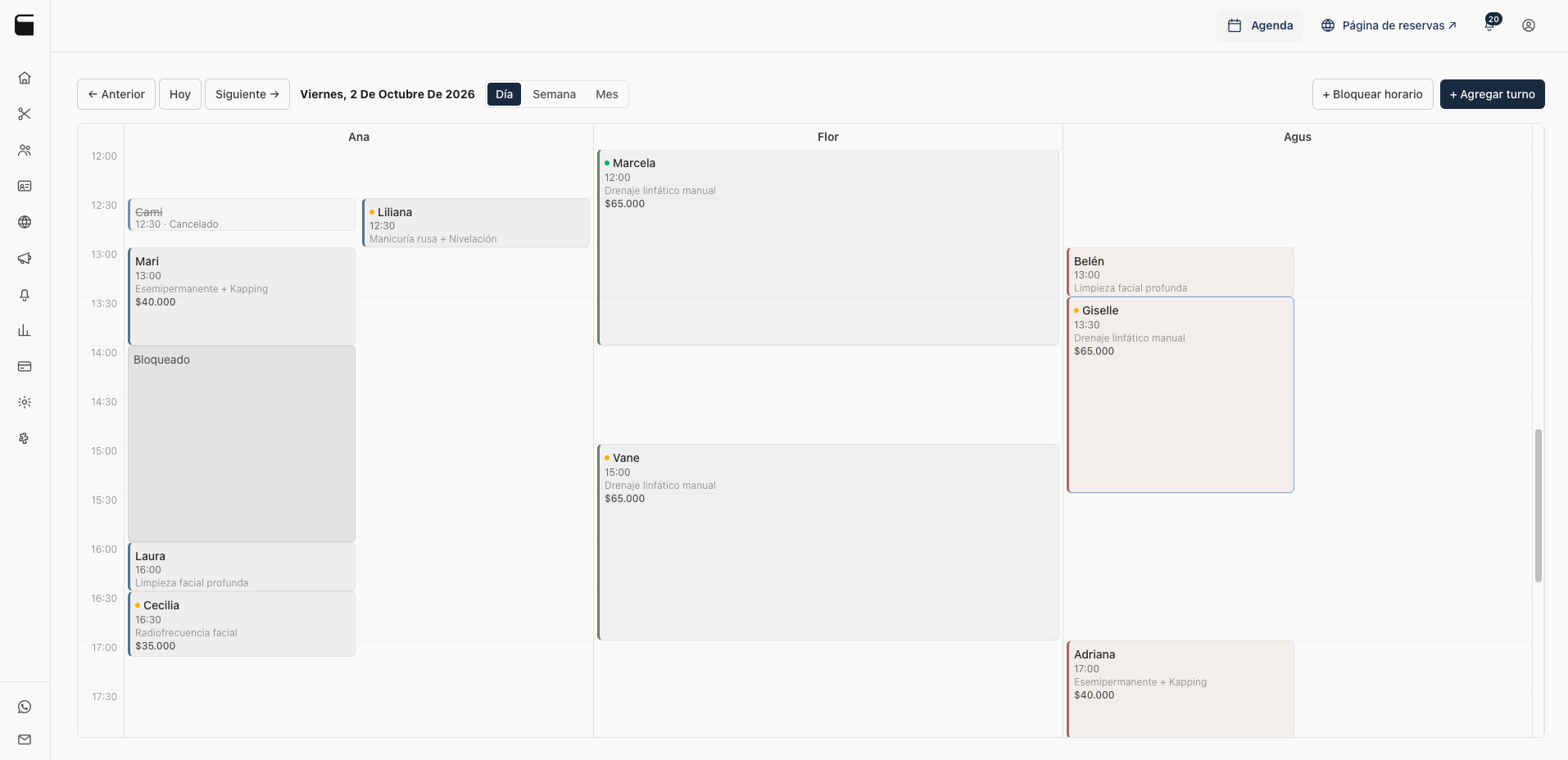Open Laura's 16:00 Limpieza facial appointment

point(242,567)
